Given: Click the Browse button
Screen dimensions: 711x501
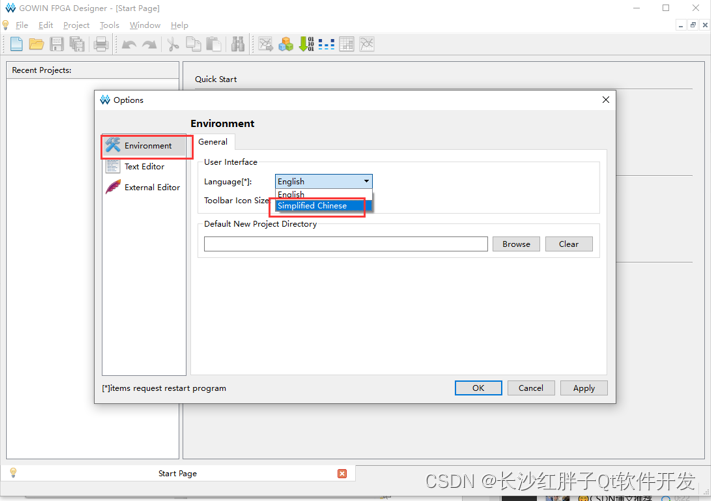Looking at the screenshot, I should click(516, 244).
